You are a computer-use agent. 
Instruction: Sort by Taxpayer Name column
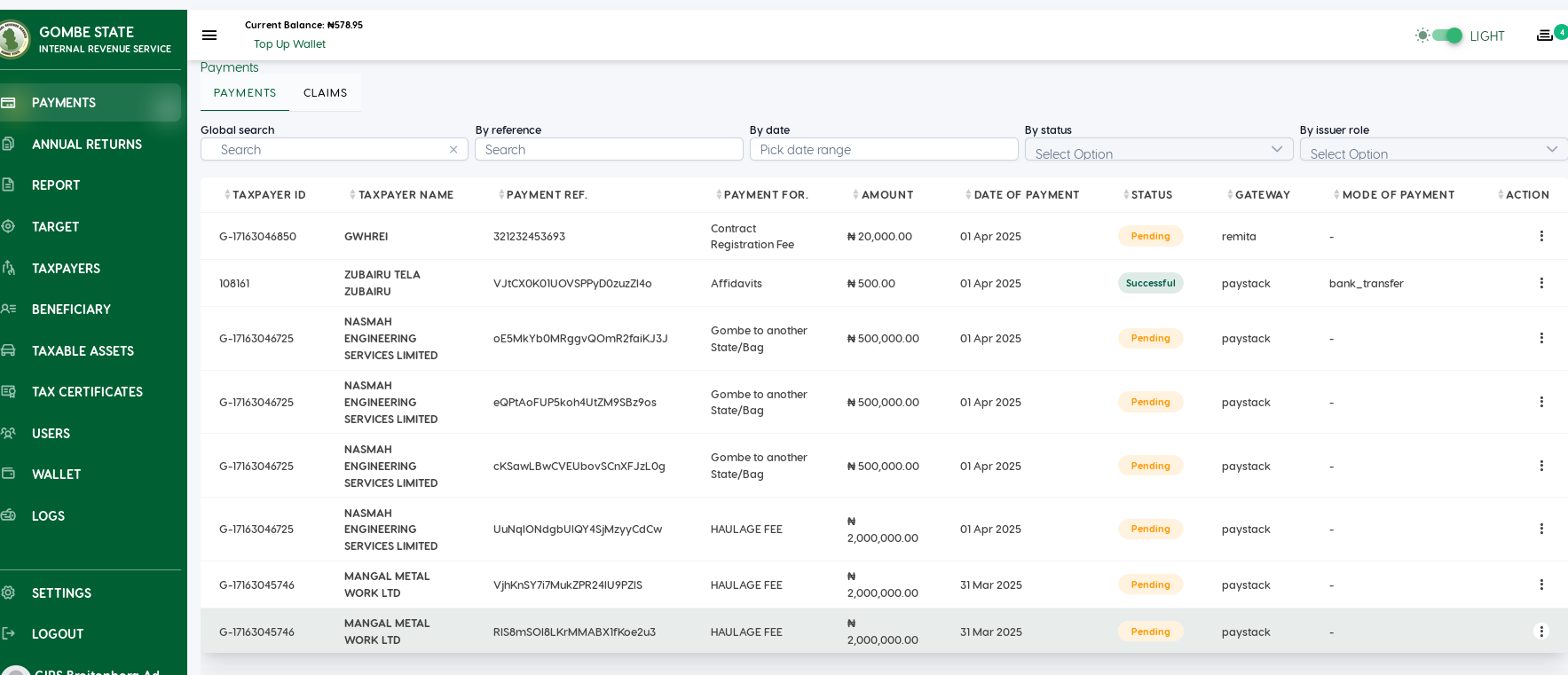click(401, 195)
